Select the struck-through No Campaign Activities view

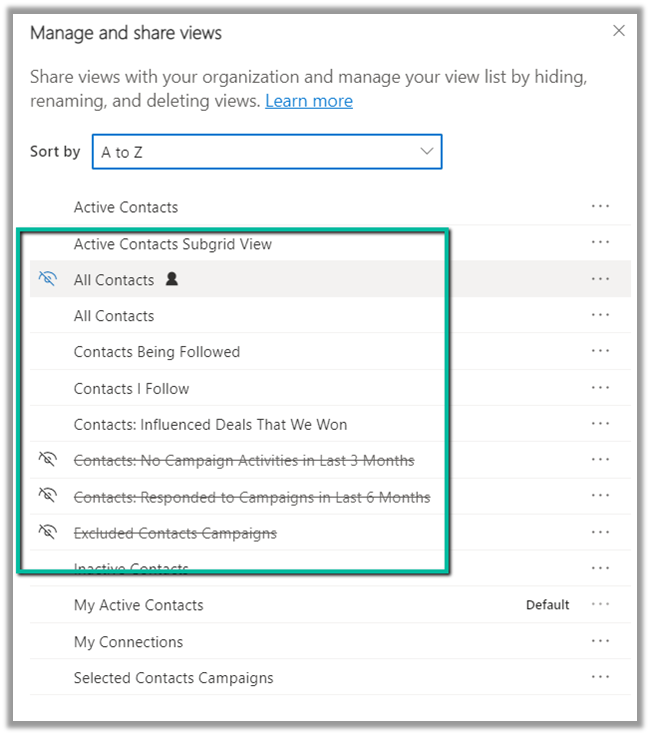[x=244, y=461]
